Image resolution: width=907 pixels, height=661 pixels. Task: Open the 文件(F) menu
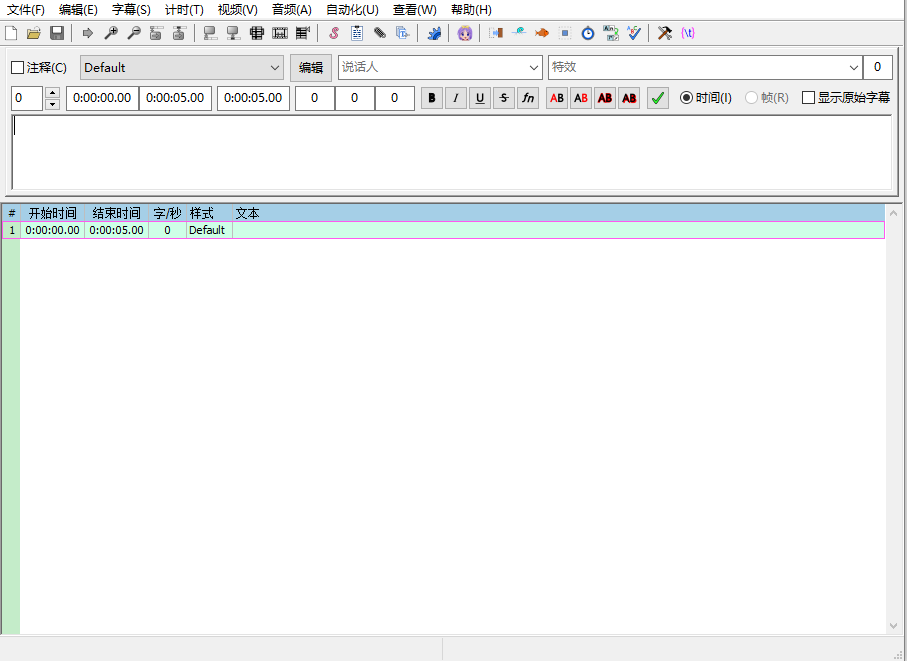tap(25, 10)
